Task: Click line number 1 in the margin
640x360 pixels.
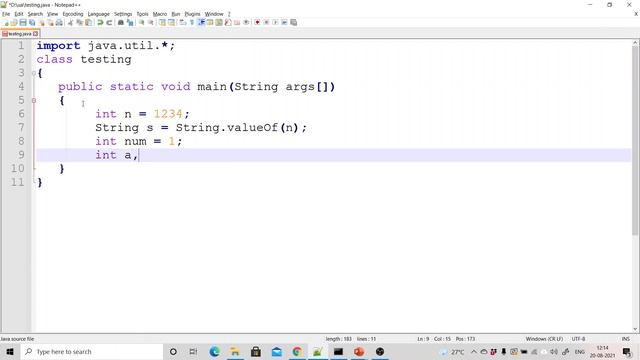Action: click(21, 45)
